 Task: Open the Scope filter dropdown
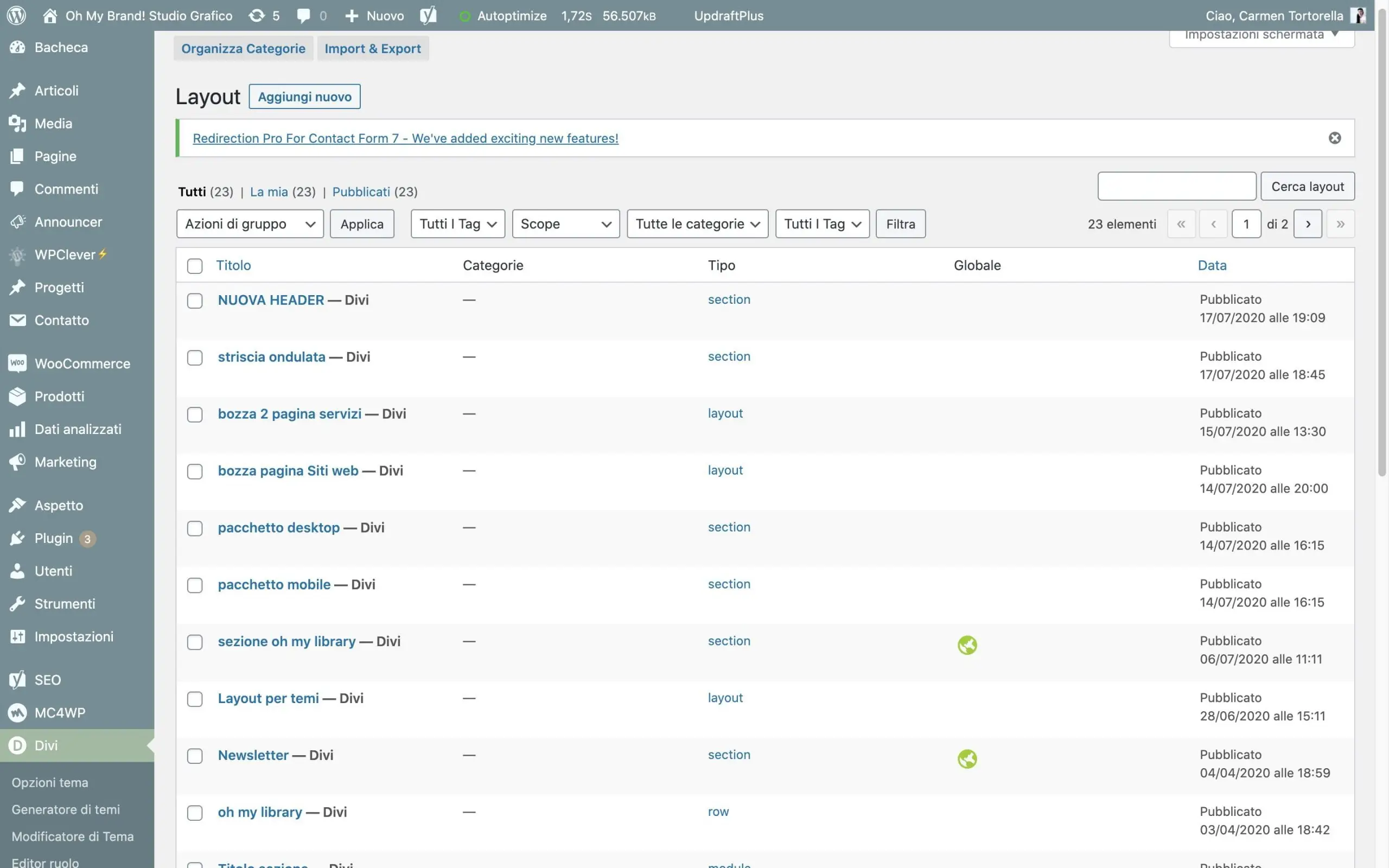(565, 224)
